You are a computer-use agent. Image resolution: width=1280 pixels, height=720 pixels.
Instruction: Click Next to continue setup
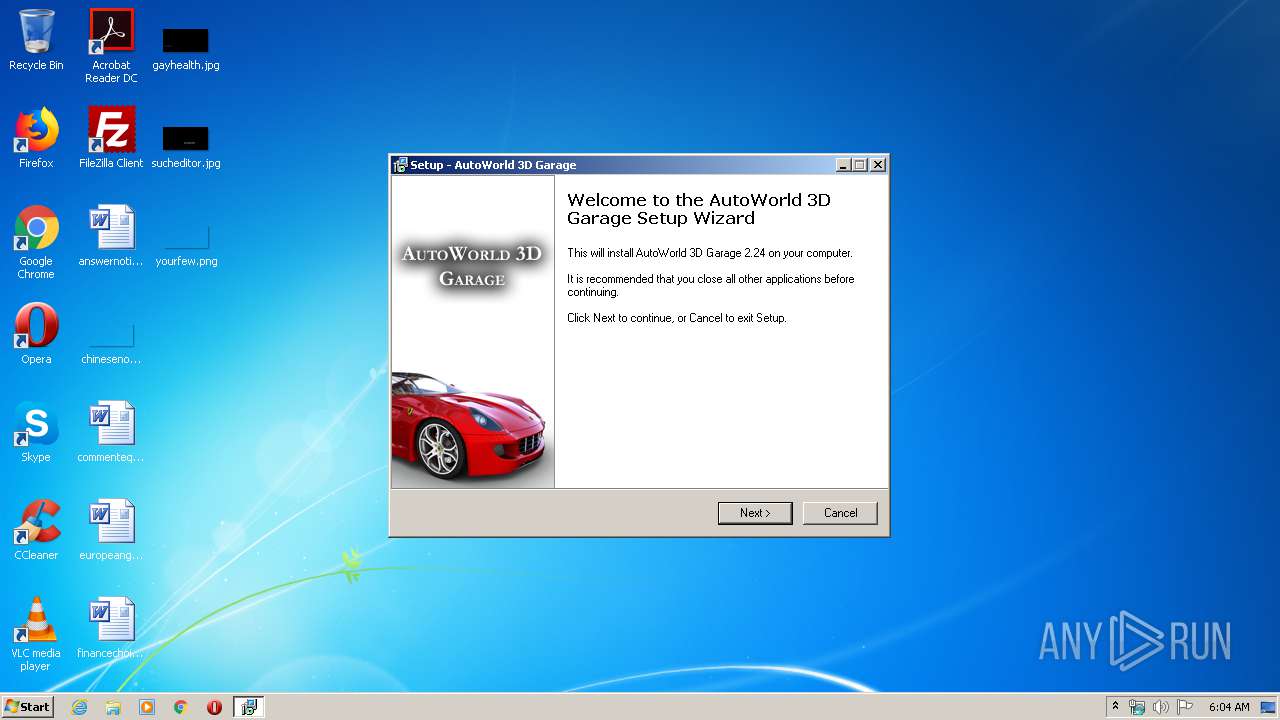[x=755, y=513]
